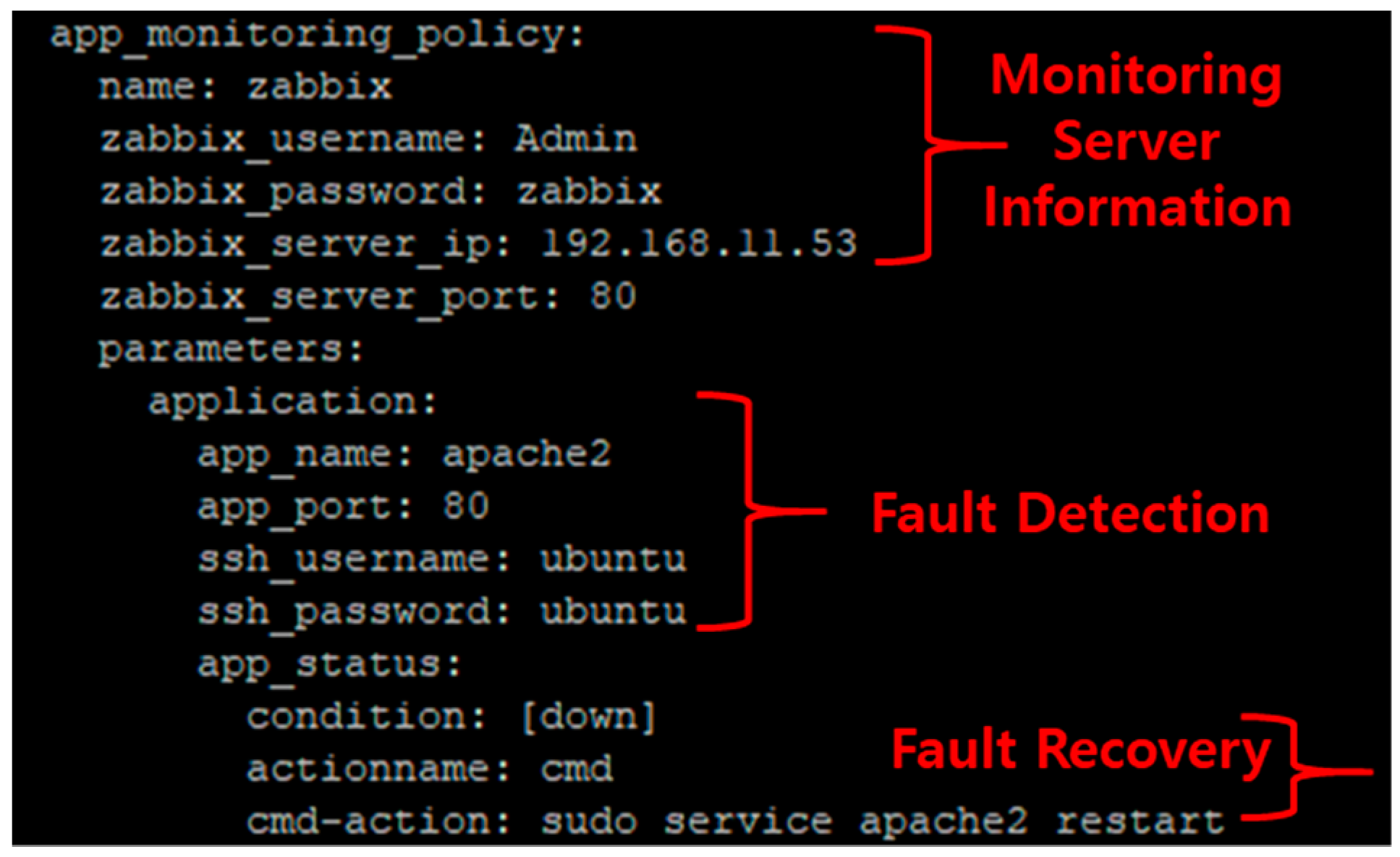
Task: Click the zabbix_server_port line
Action: click(368, 297)
